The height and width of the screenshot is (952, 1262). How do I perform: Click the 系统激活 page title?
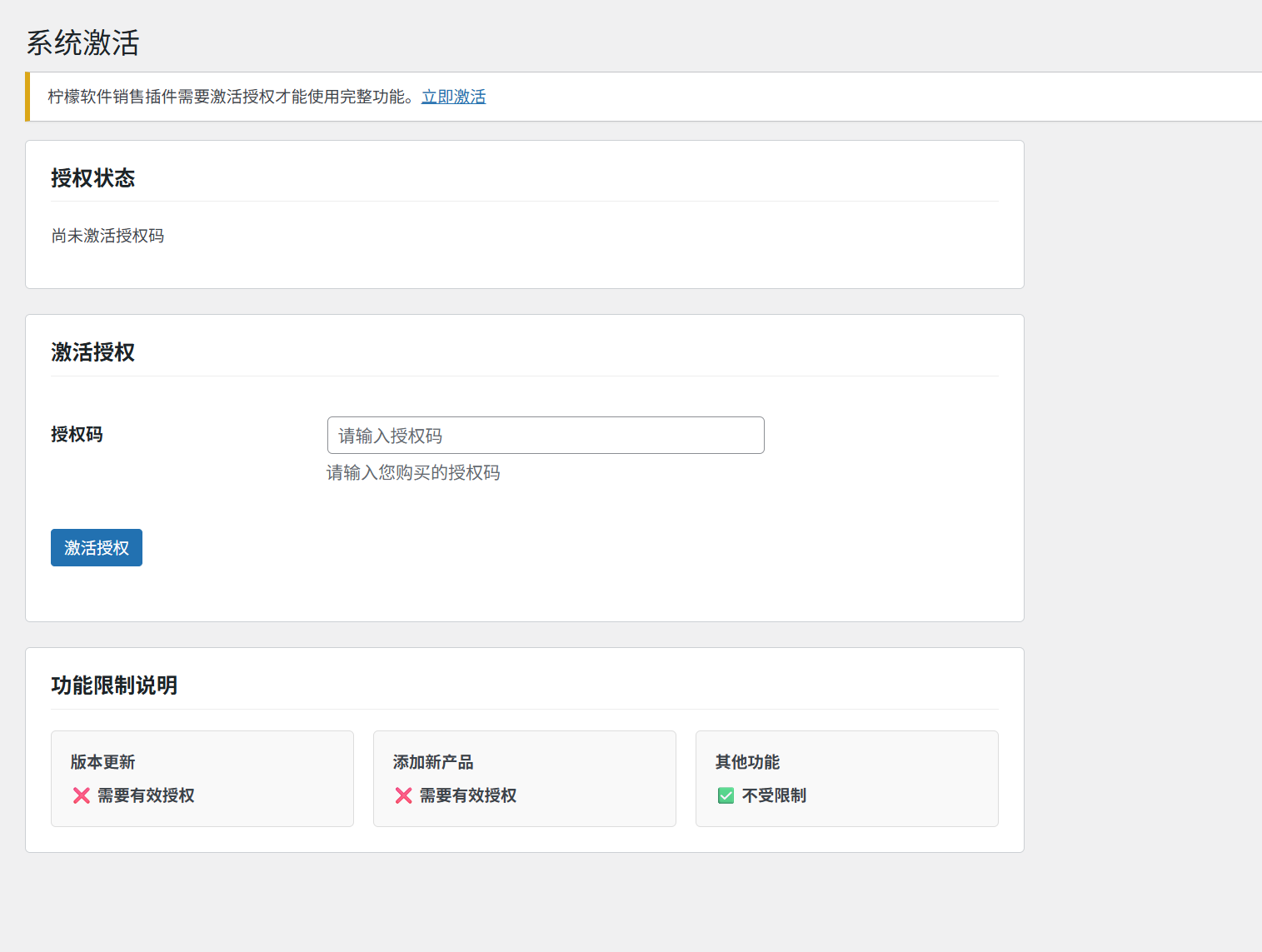82,42
